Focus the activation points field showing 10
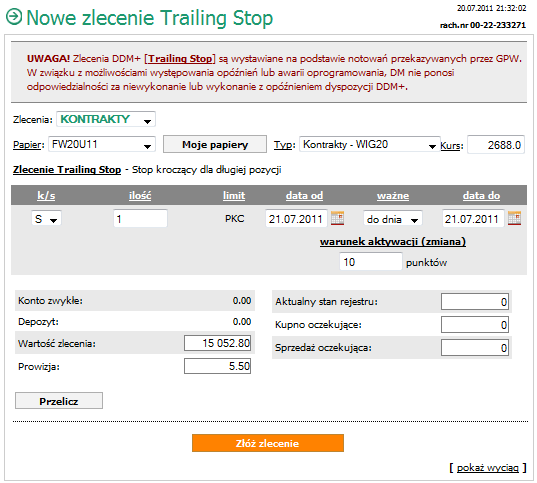Viewport: 537px width, 483px height. (x=371, y=262)
